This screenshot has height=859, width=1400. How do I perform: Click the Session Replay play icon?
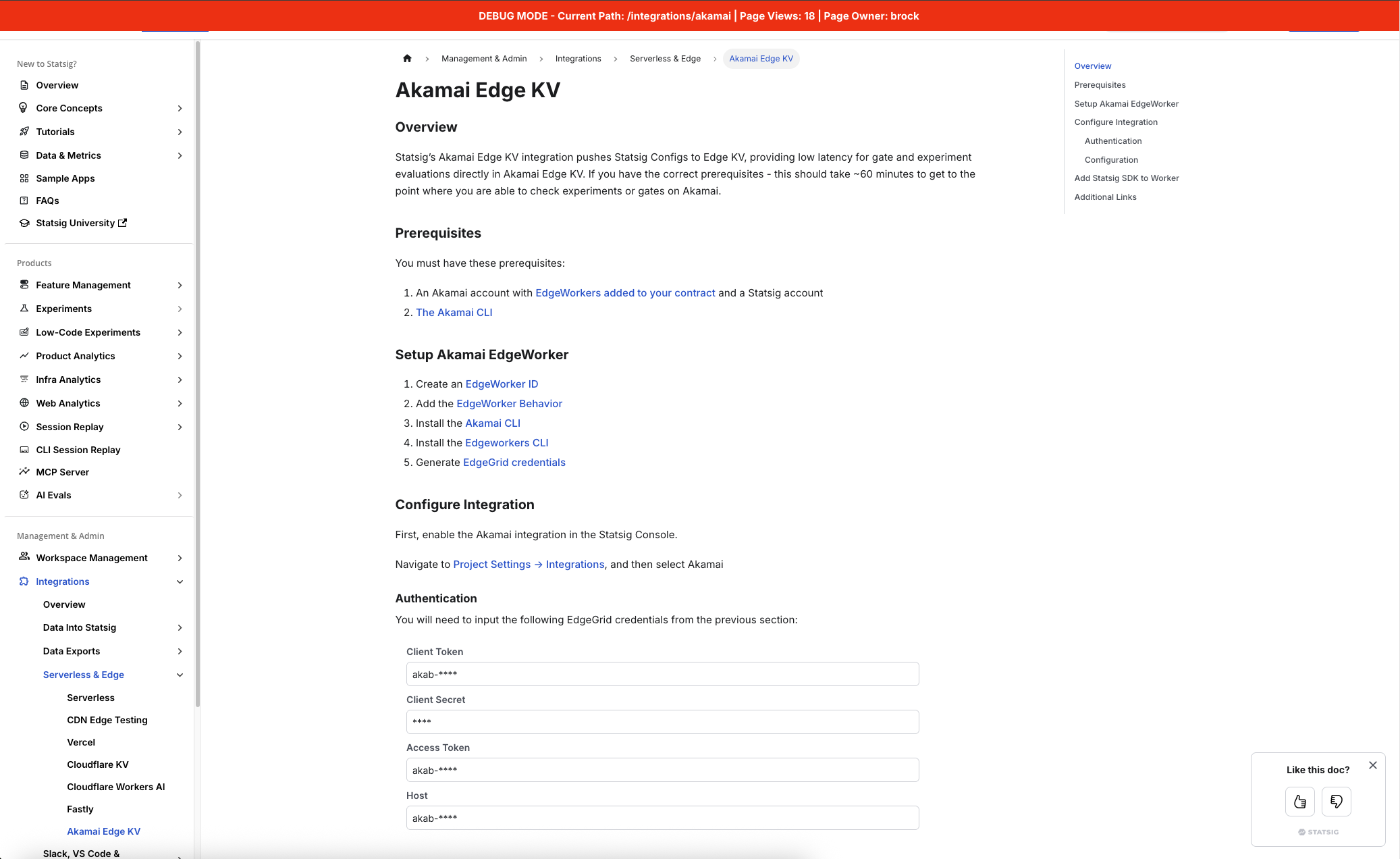24,427
